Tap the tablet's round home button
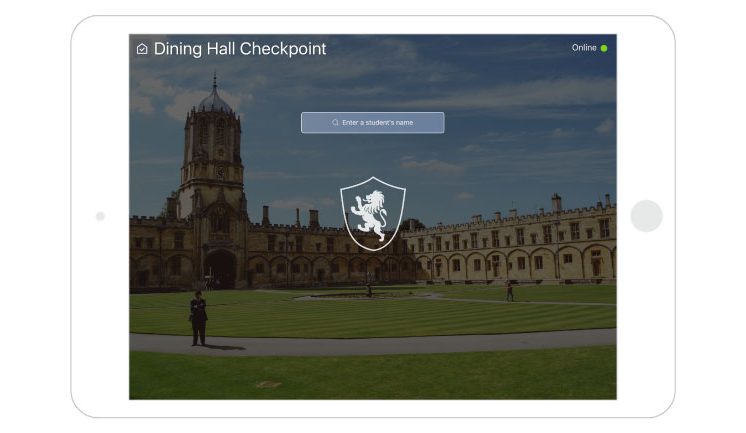The height and width of the screenshot is (433, 746). click(x=646, y=216)
